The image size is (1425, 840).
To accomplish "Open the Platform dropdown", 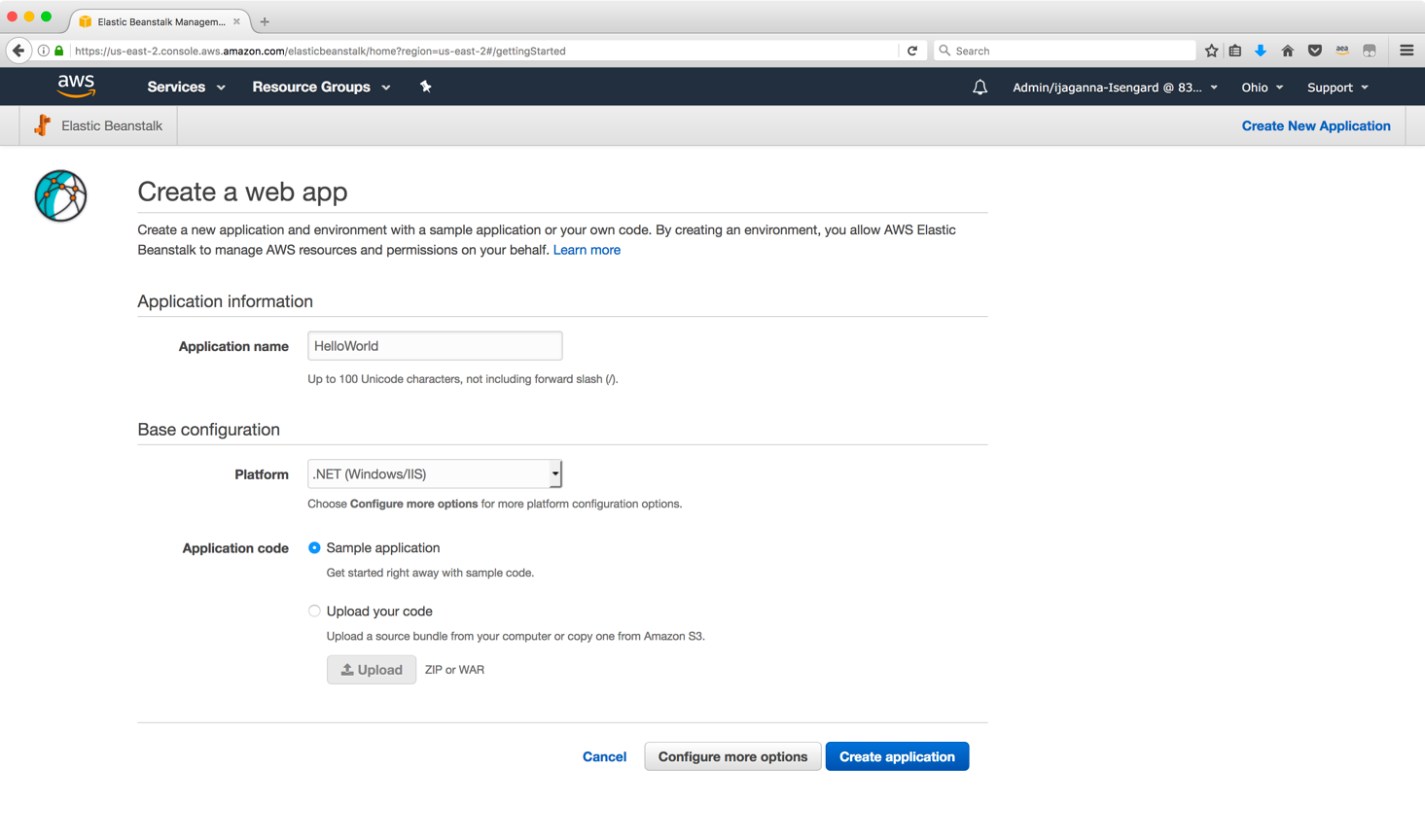I will pyautogui.click(x=435, y=474).
